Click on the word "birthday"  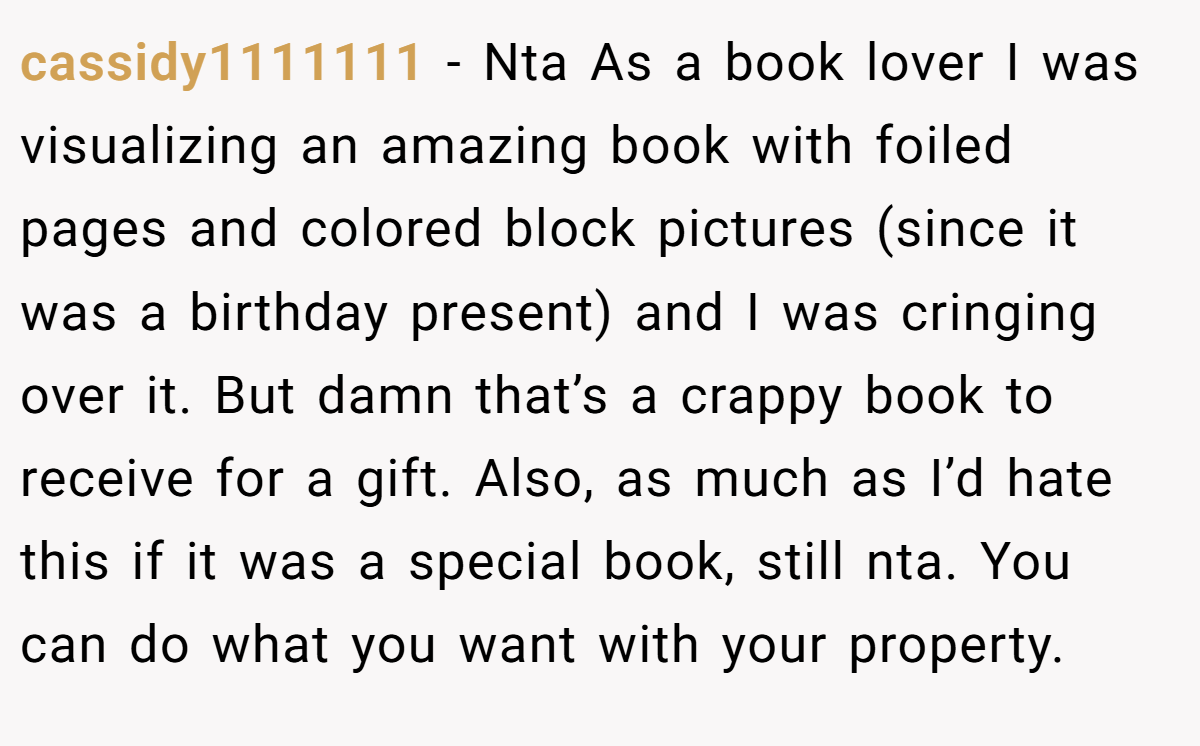pyautogui.click(x=288, y=315)
